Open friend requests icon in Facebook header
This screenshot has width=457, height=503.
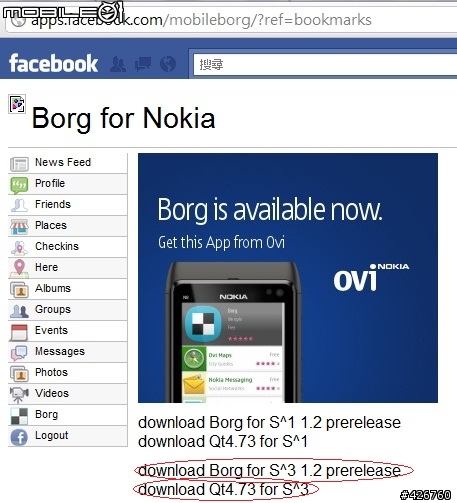click(x=118, y=64)
